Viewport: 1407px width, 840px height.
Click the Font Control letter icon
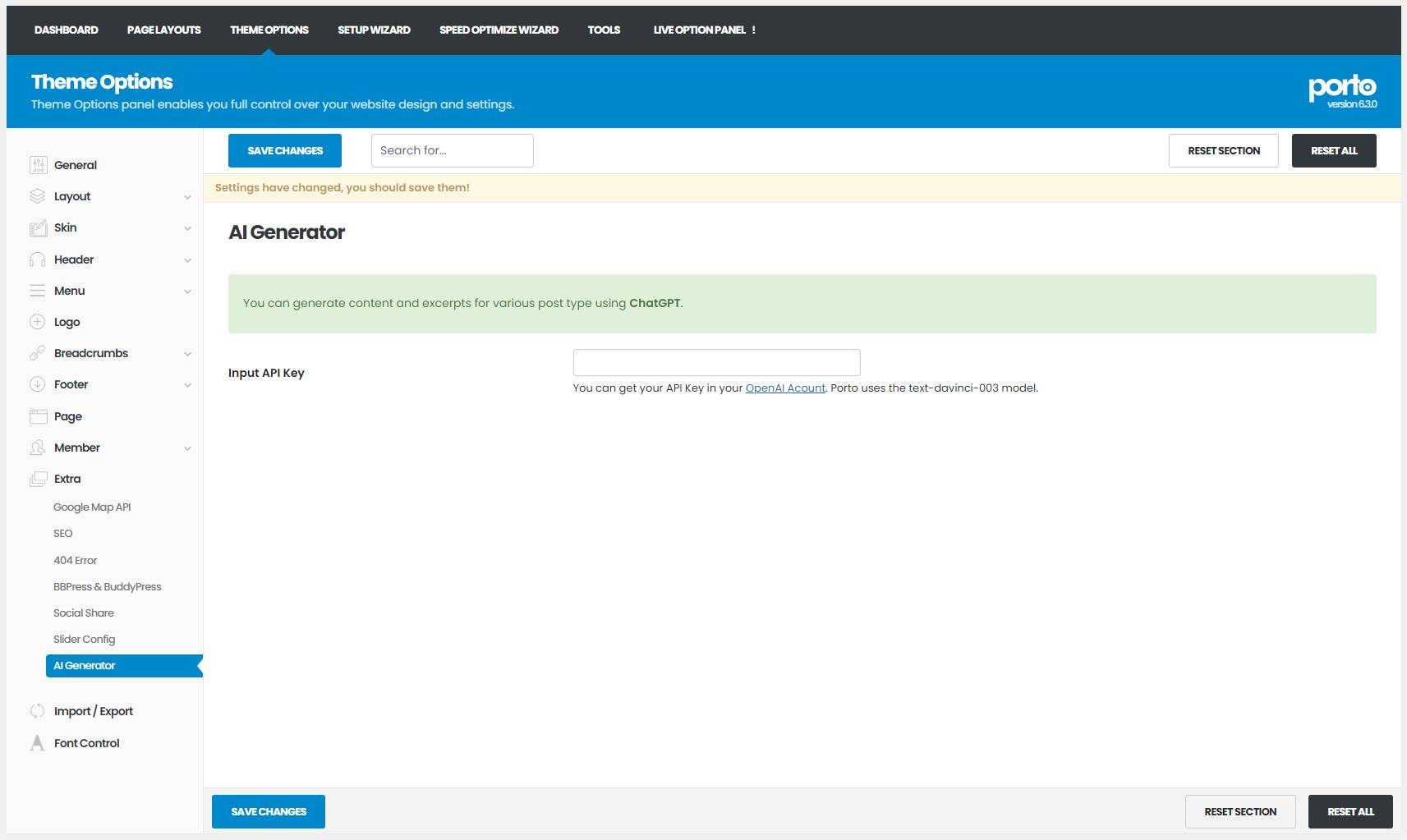[x=38, y=743]
